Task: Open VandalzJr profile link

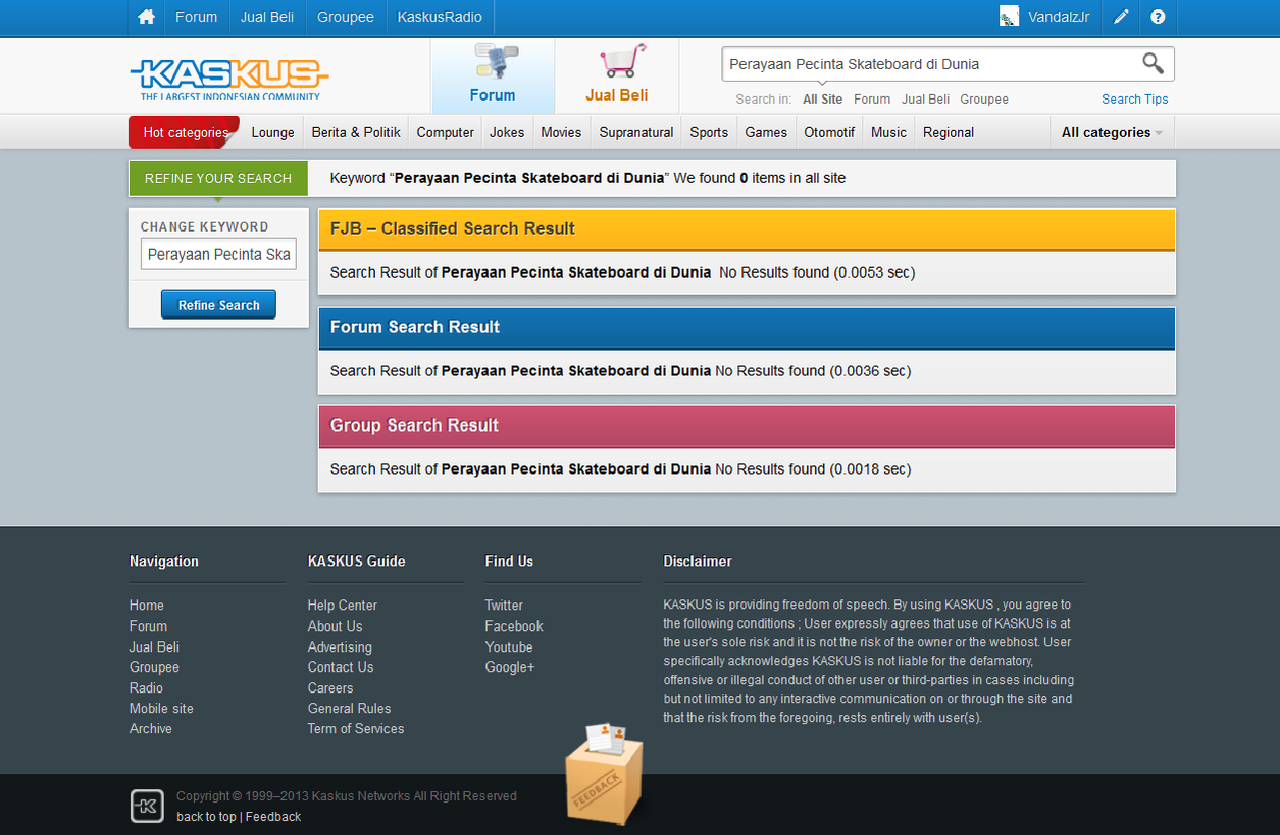Action: [x=1059, y=17]
